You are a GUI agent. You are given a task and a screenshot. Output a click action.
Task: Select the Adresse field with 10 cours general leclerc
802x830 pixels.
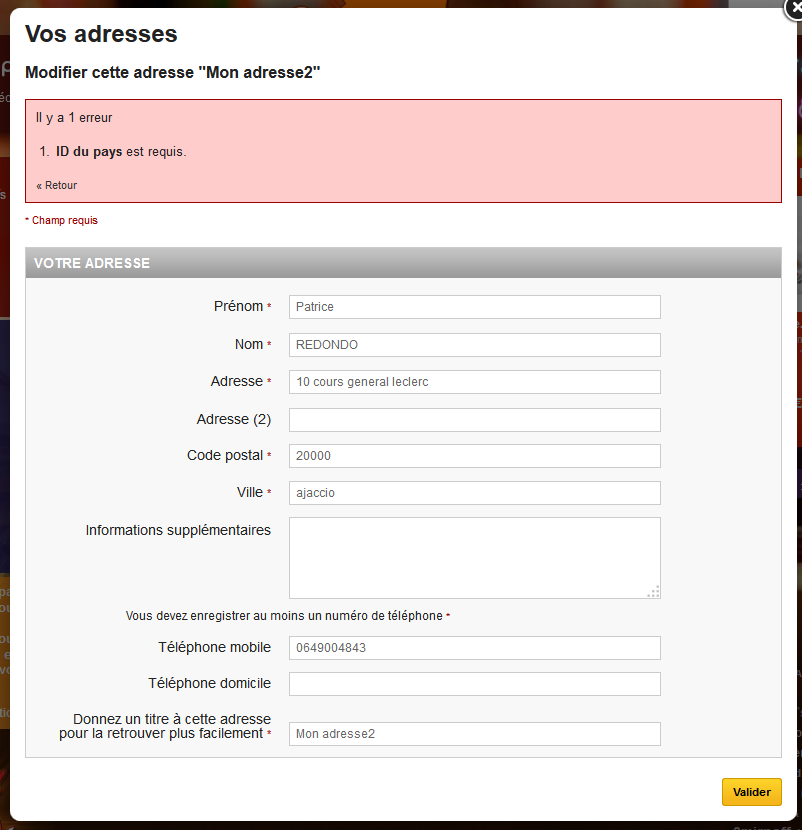474,382
